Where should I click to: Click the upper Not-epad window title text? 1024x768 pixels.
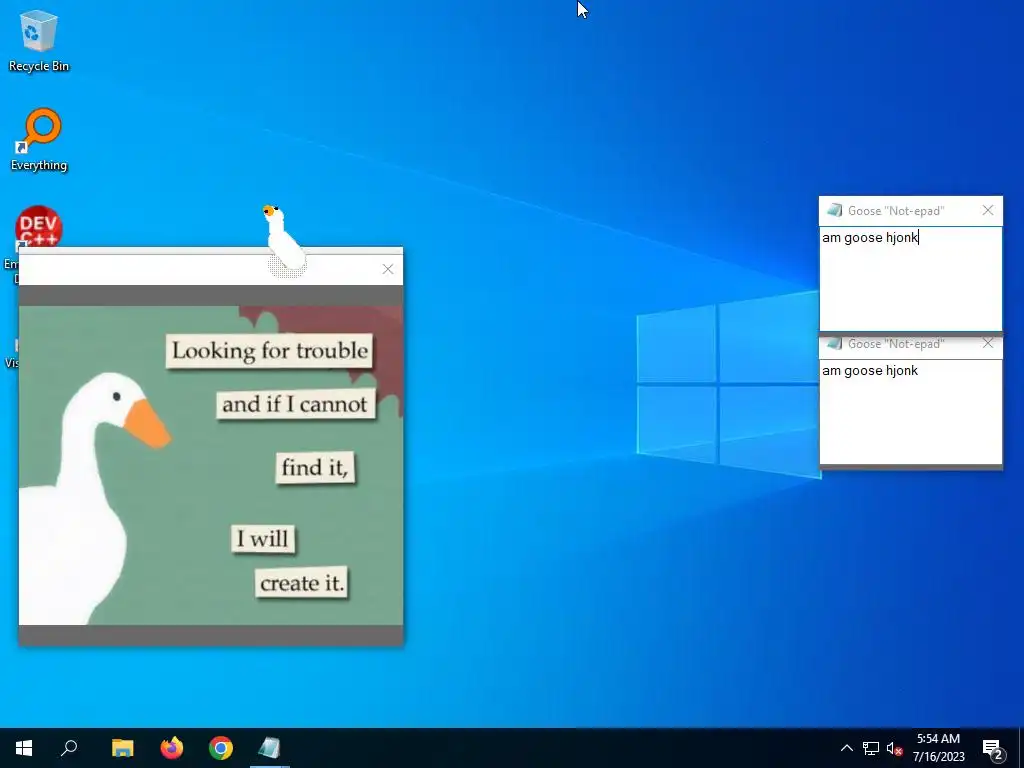[x=896, y=211]
